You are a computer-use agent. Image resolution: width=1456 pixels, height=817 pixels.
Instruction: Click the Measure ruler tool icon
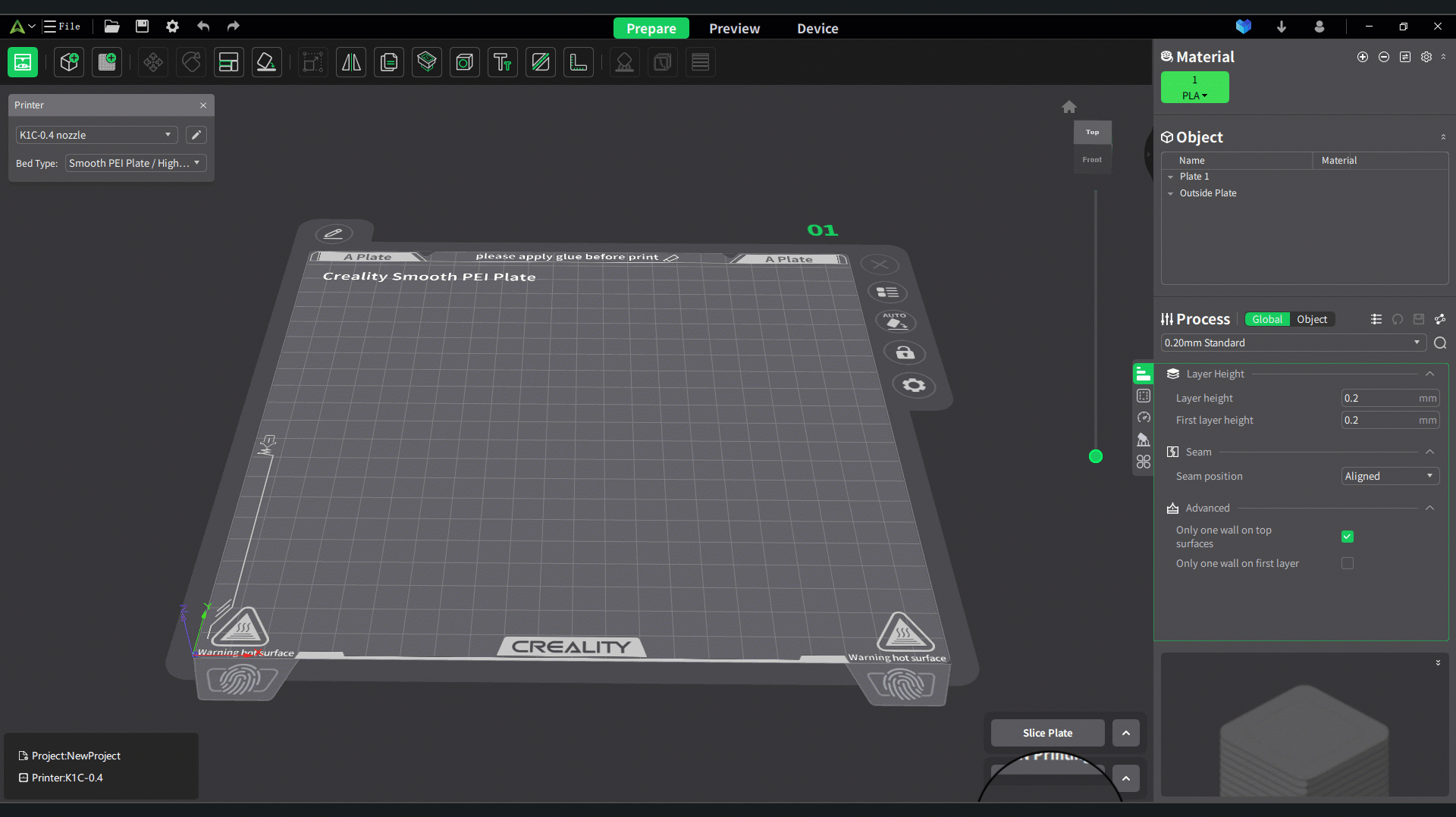578,62
